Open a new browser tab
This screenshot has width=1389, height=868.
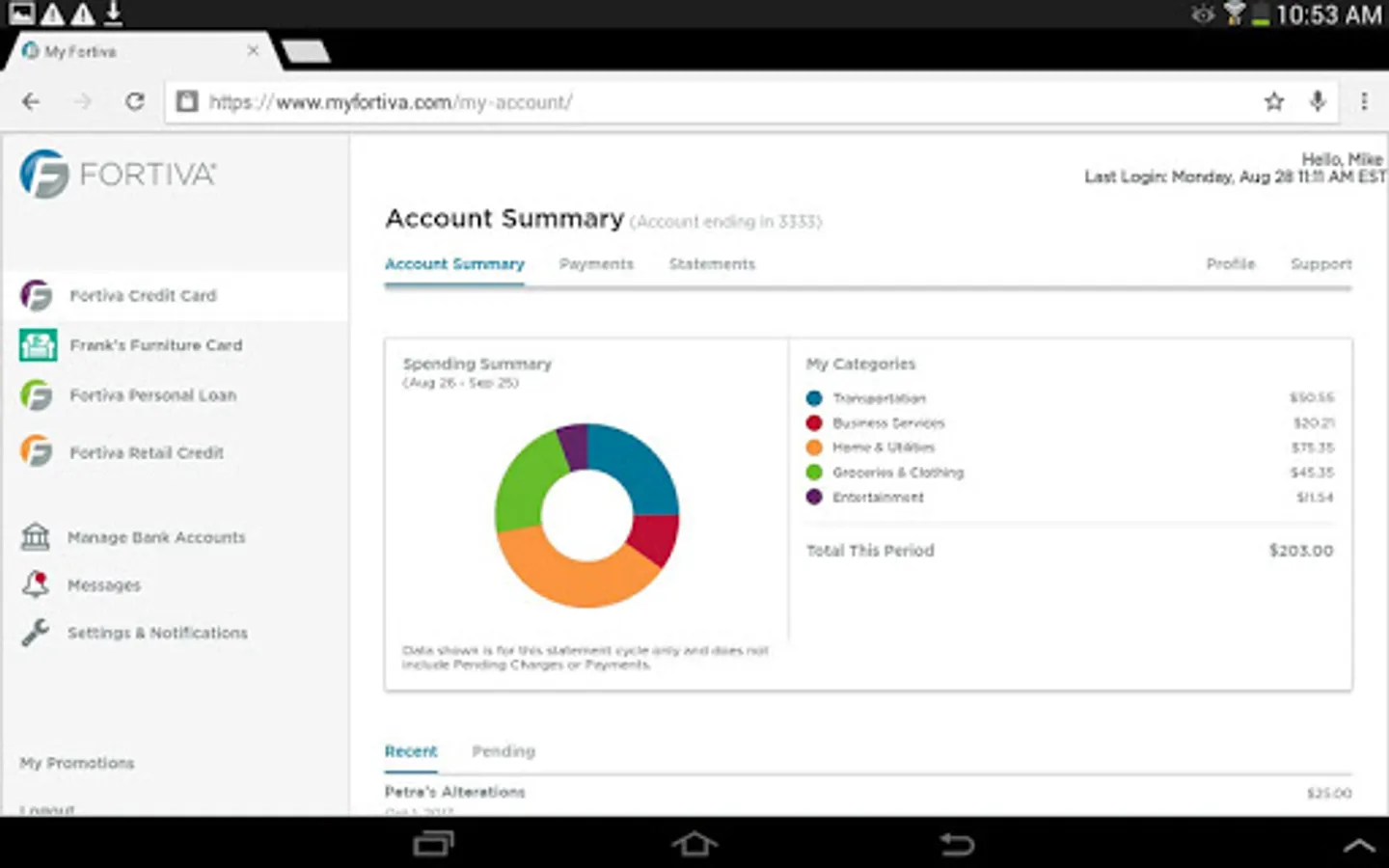coord(306,51)
